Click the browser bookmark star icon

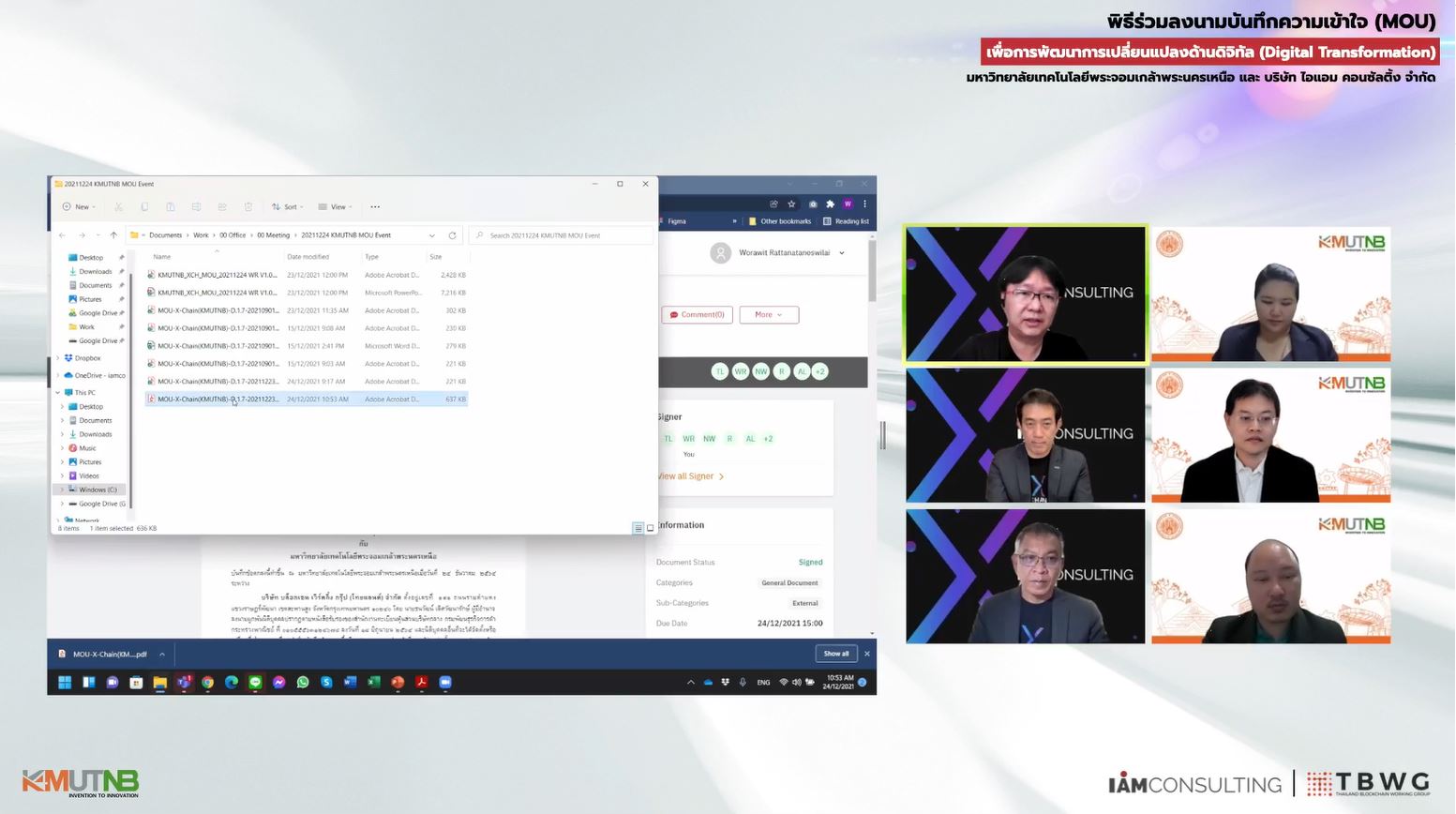coord(791,203)
